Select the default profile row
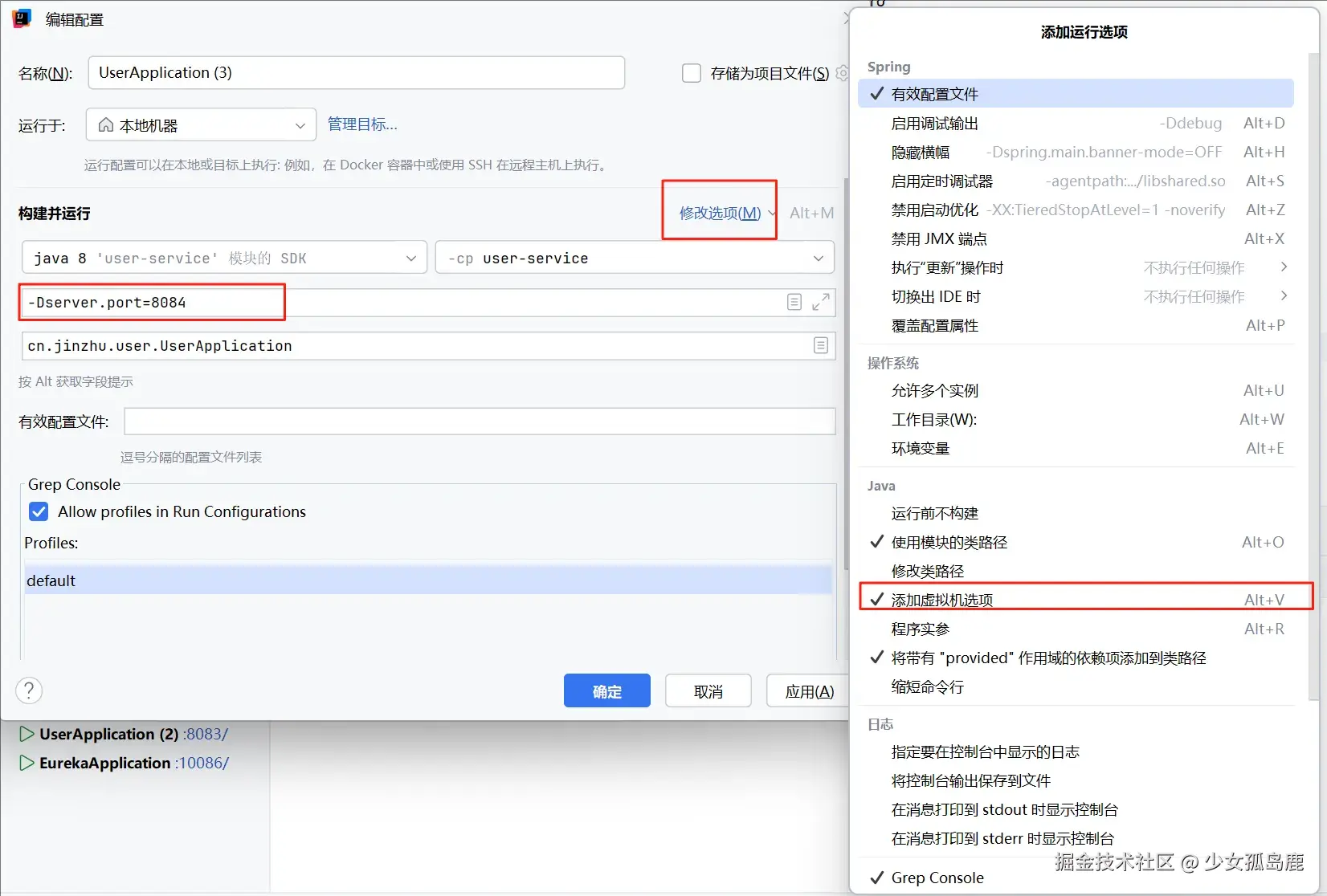The image size is (1327, 896). coord(428,580)
